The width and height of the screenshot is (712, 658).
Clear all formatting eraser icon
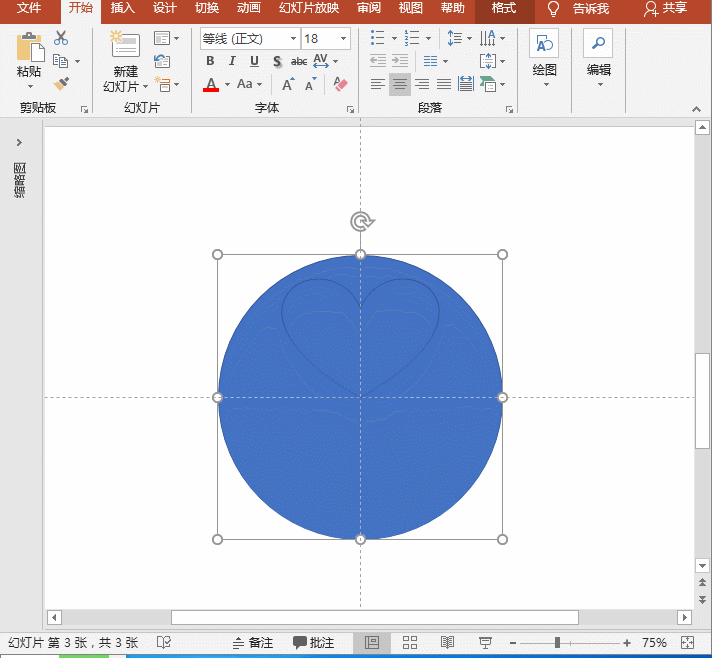click(x=340, y=84)
